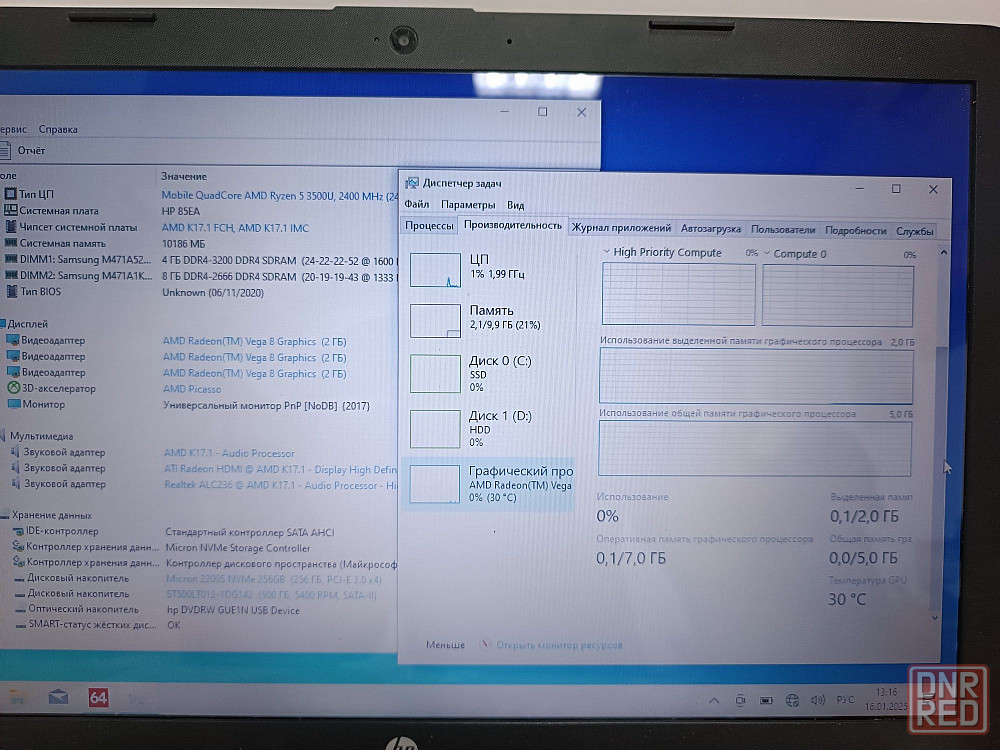The width and height of the screenshot is (1000, 750).
Task: Click the 3D-акселератор Xbox-style icon
Action: click(13, 388)
